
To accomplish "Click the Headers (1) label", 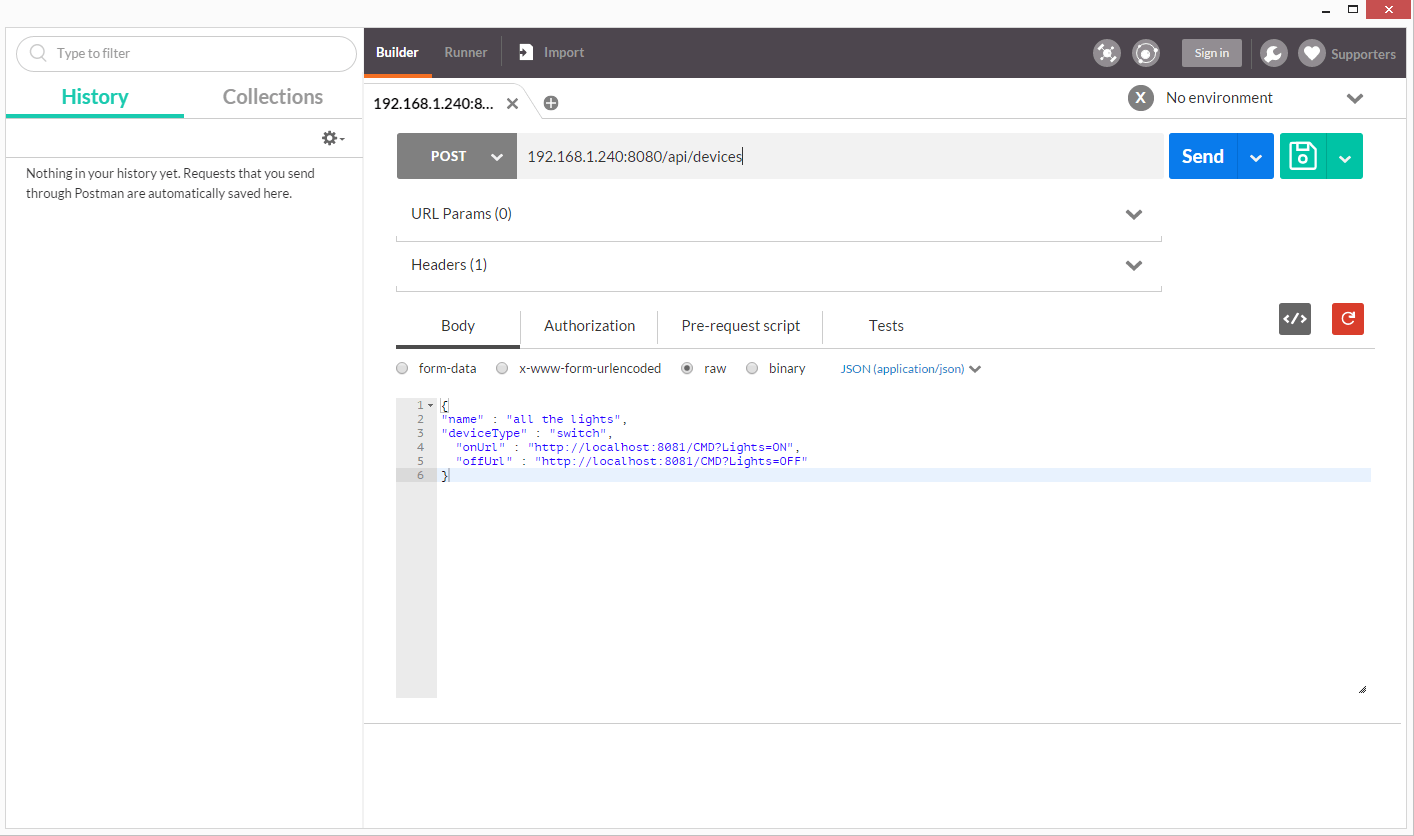I will (449, 265).
